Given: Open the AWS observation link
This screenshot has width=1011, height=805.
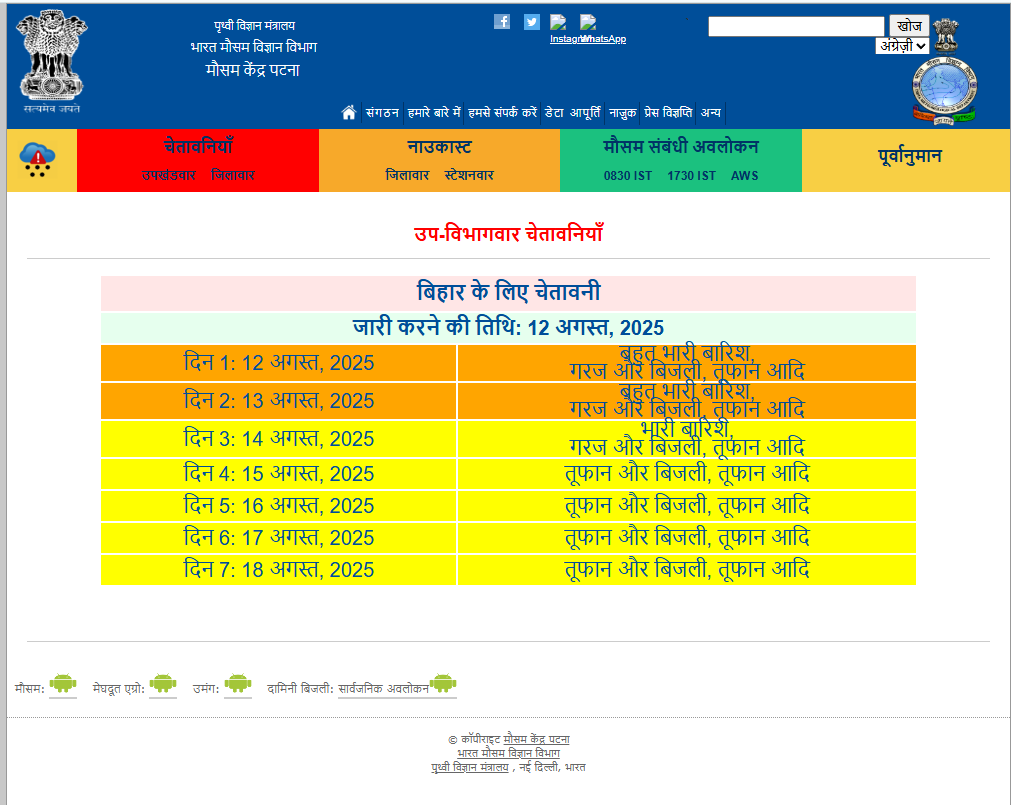Looking at the screenshot, I should point(744,175).
